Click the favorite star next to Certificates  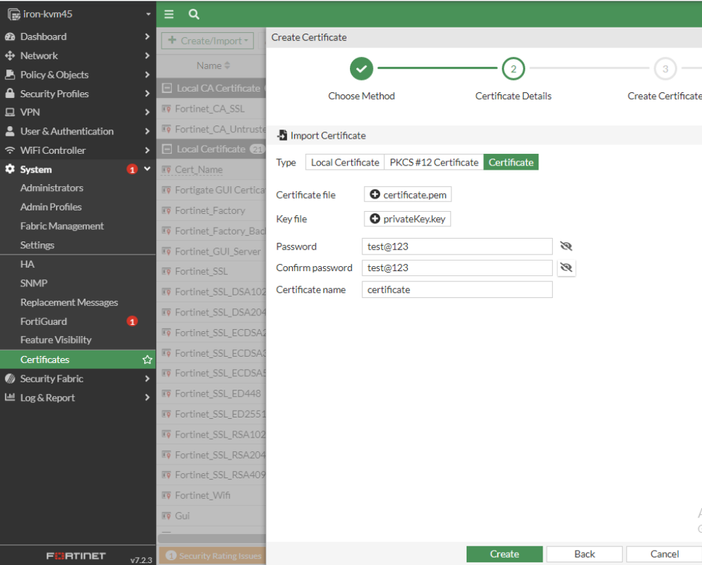(147, 360)
